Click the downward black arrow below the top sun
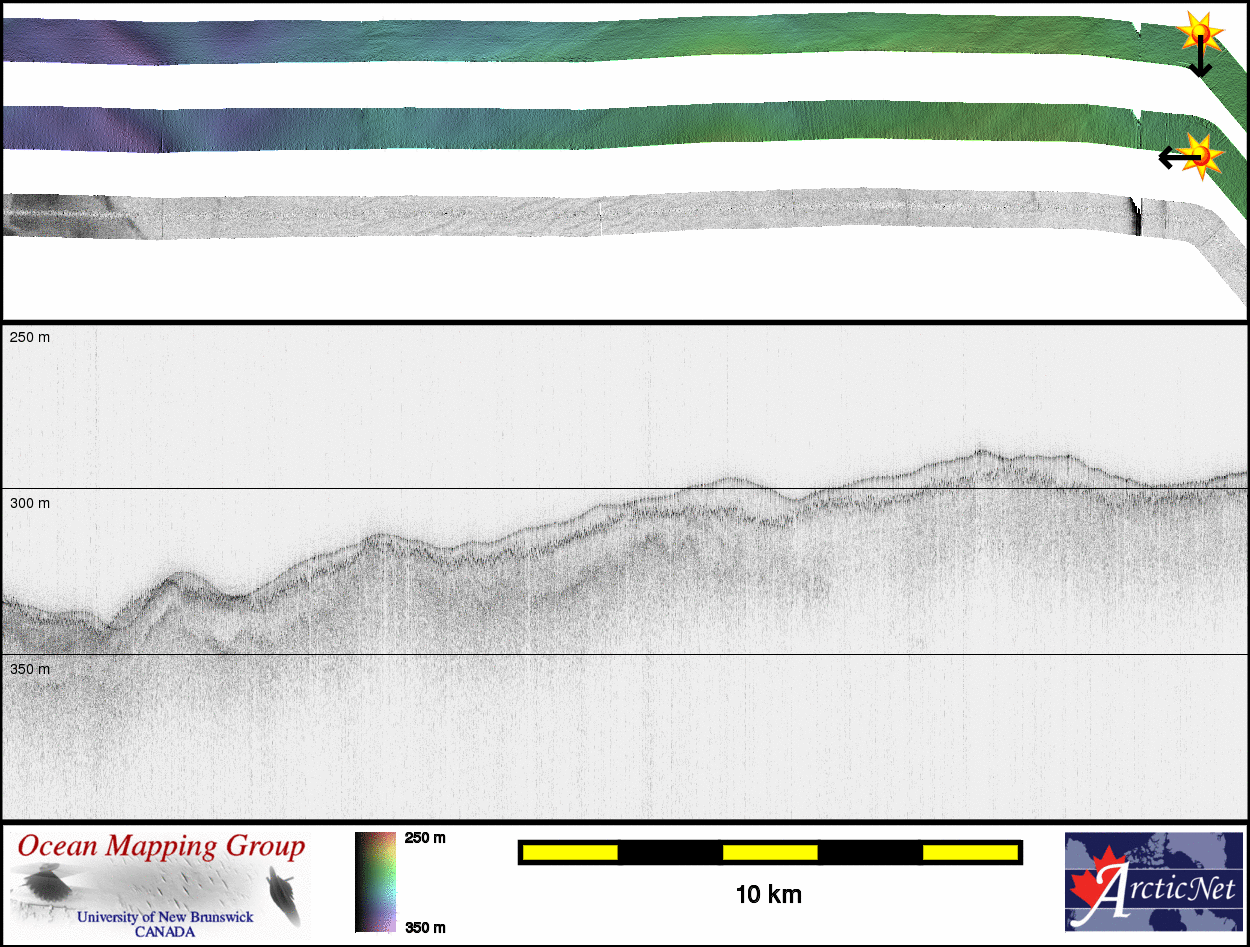Image resolution: width=1250 pixels, height=947 pixels. coord(1199,64)
